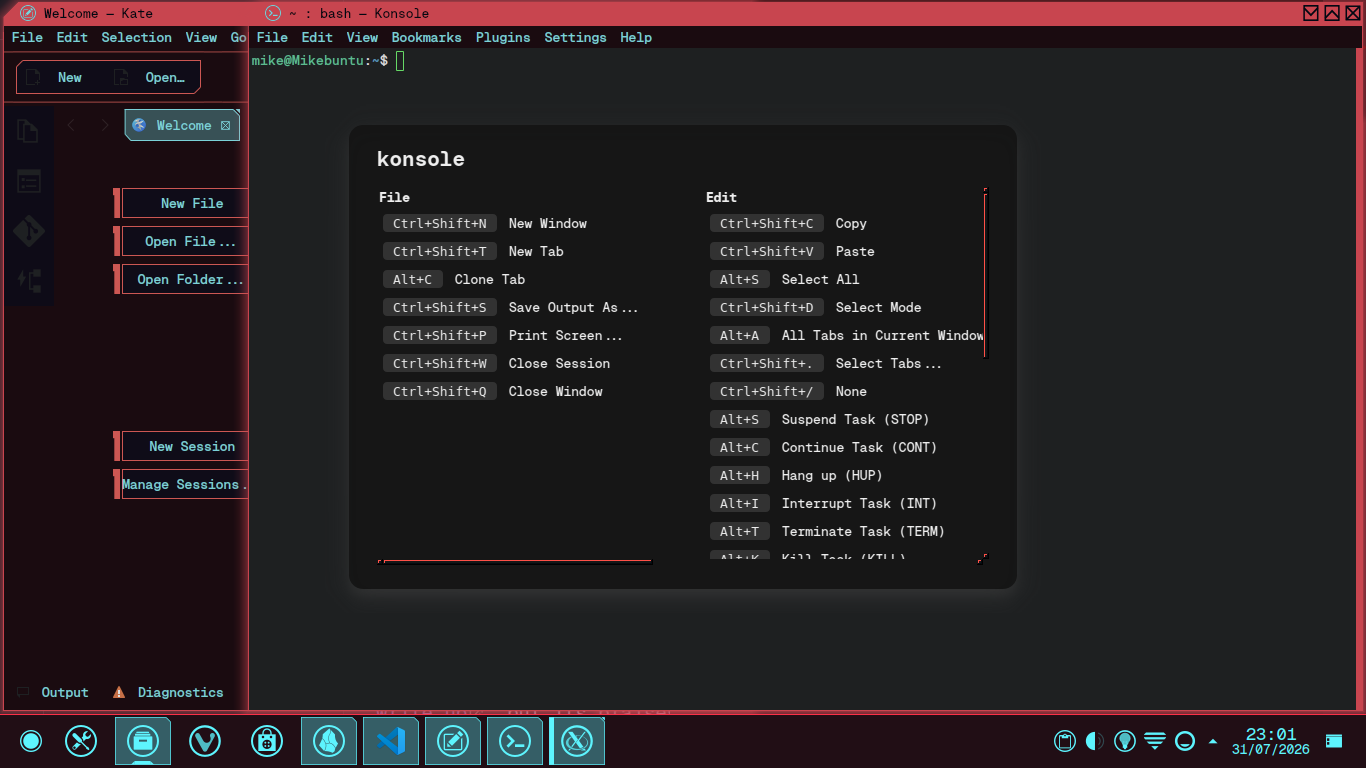This screenshot has height=768, width=1366.
Task: Launch the Vivaldi browser taskbar icon
Action: click(205, 741)
